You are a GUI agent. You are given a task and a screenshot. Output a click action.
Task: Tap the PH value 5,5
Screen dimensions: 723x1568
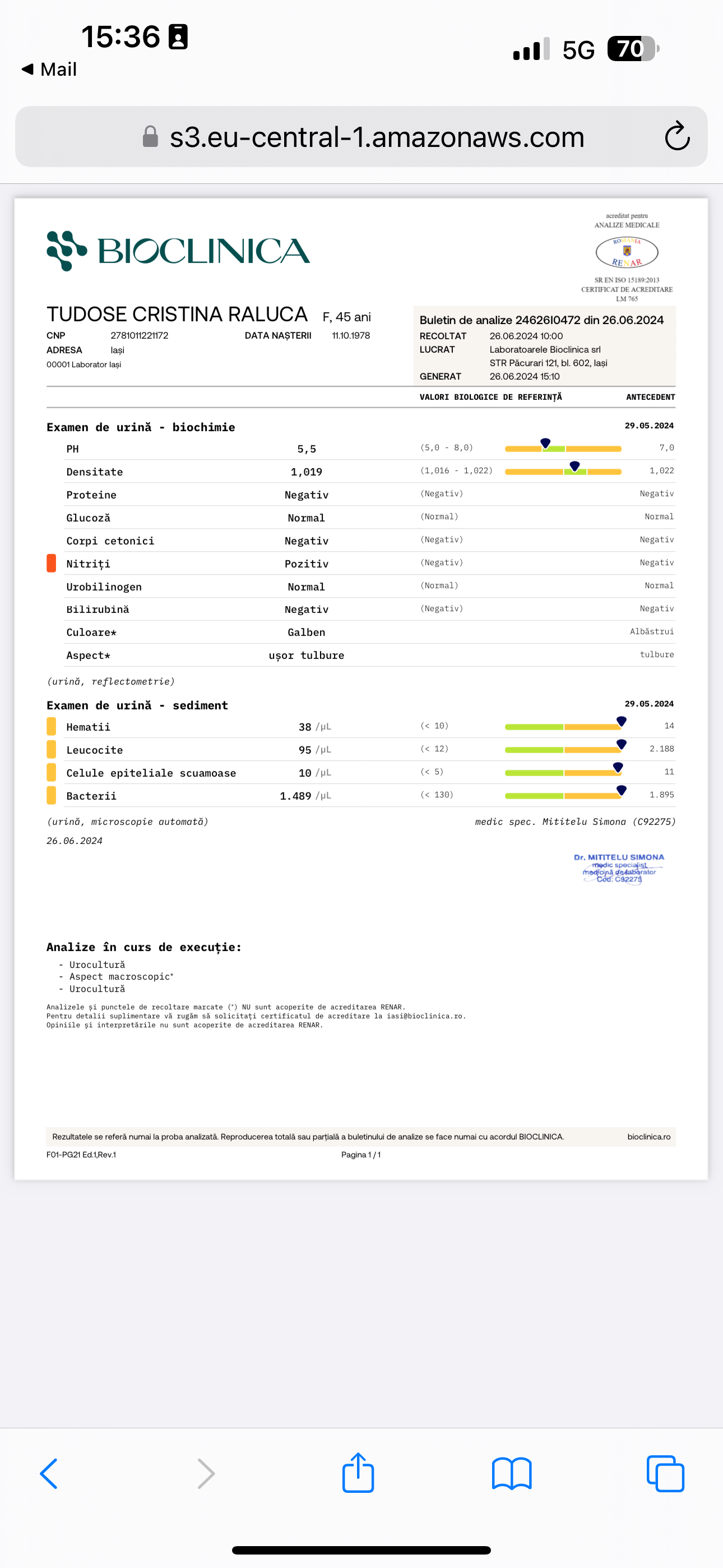coord(307,449)
